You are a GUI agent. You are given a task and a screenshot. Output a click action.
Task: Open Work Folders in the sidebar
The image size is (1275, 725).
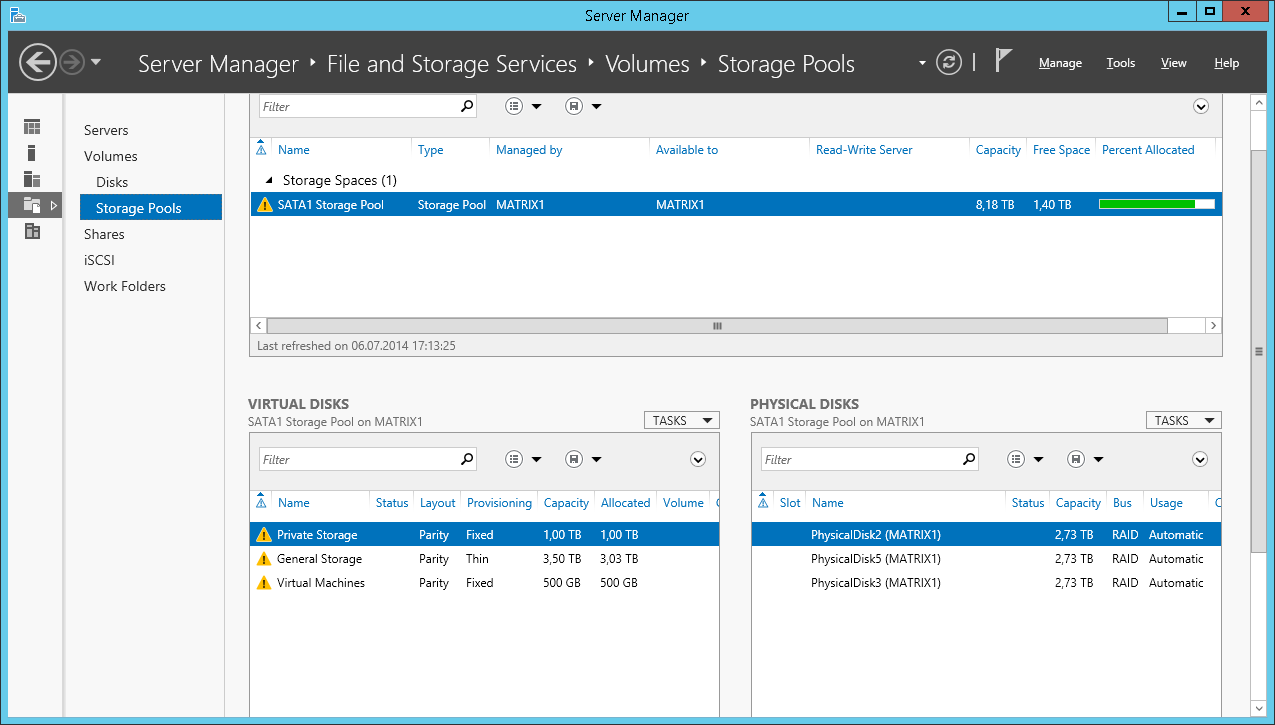tap(125, 286)
